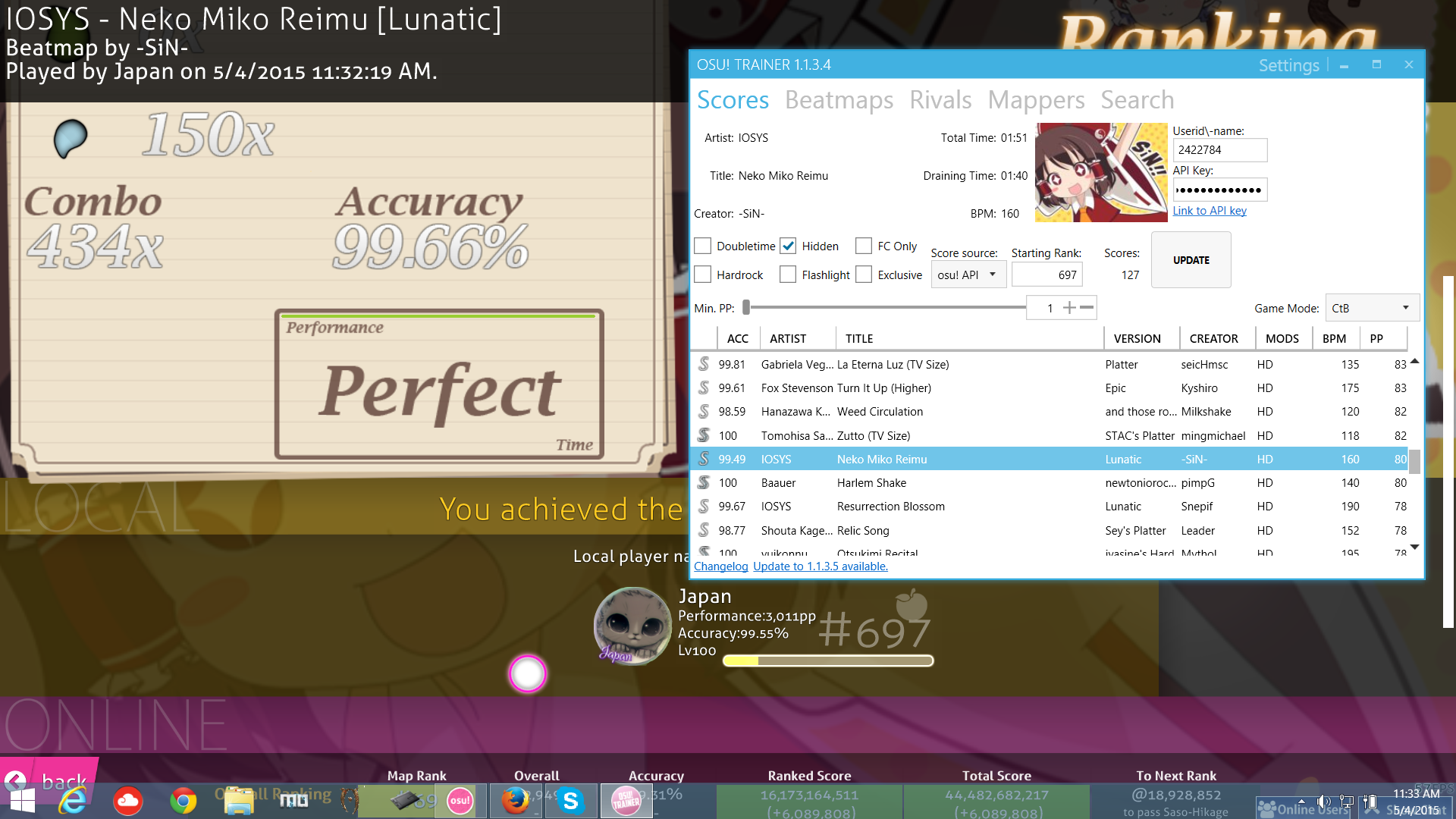Viewport: 1456px width, 819px height.
Task: Open the Score source dropdown
Action: pyautogui.click(x=968, y=275)
